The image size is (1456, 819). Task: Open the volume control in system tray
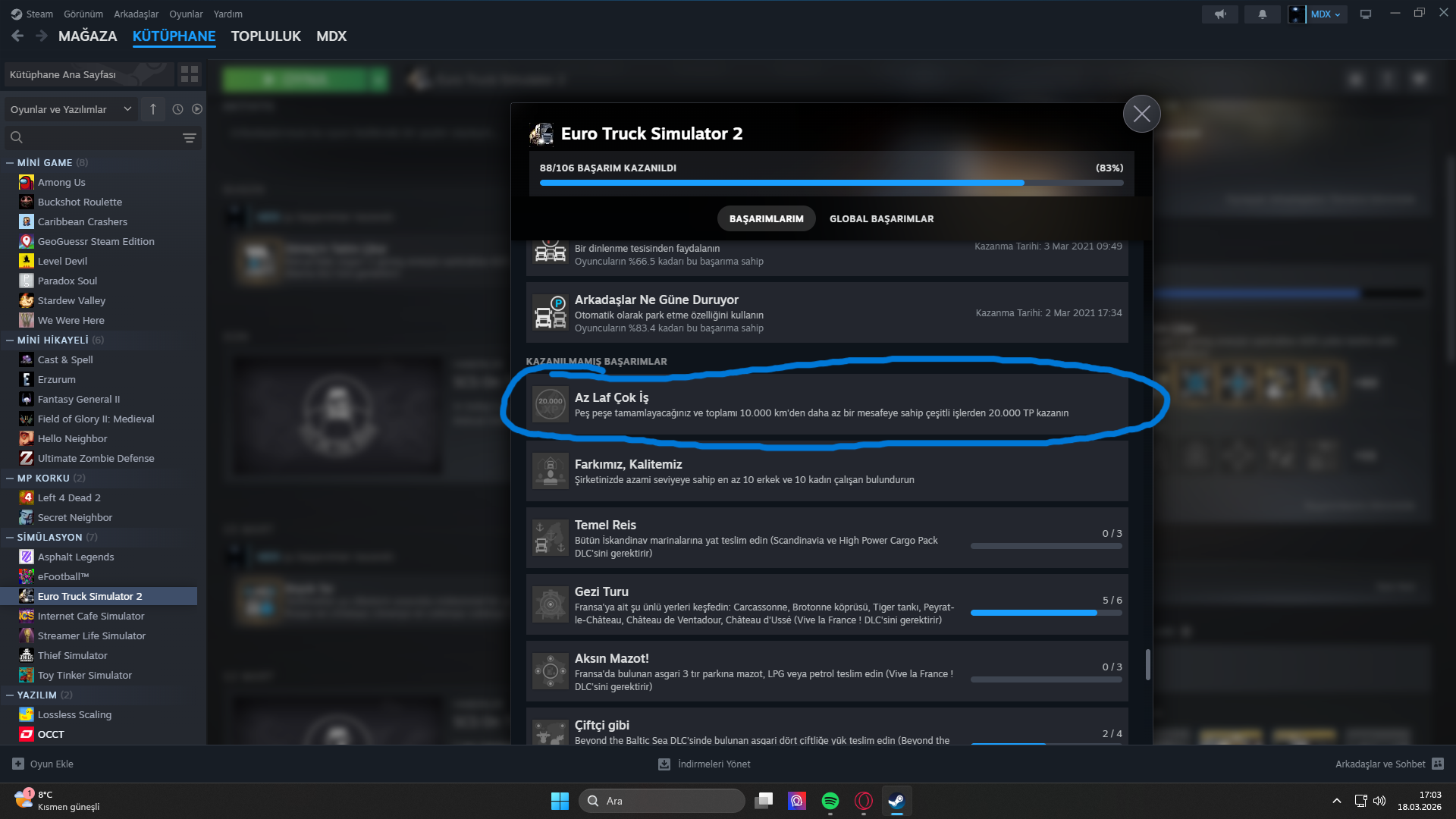tap(1379, 801)
